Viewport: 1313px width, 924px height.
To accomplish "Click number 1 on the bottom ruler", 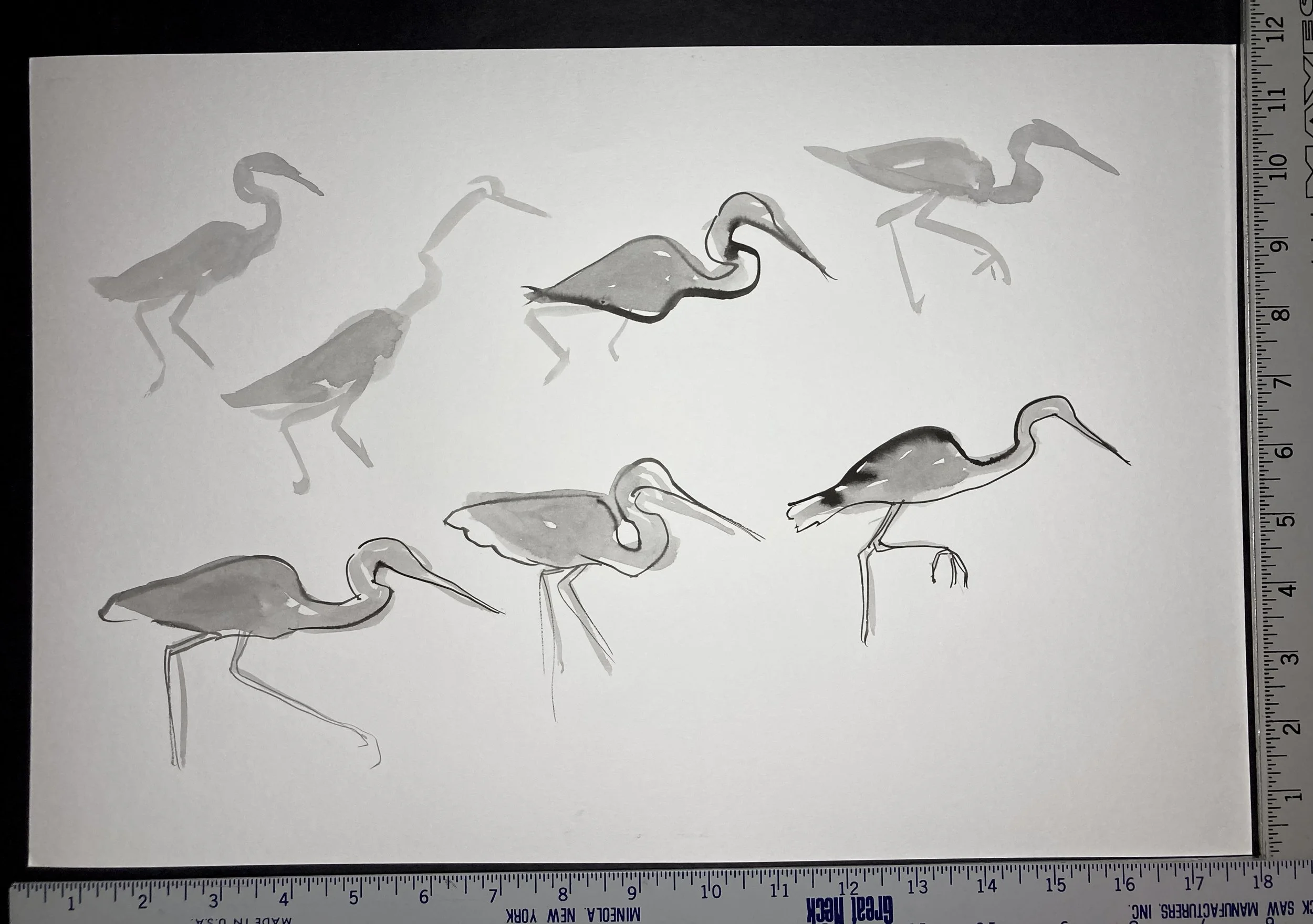I will click(71, 904).
